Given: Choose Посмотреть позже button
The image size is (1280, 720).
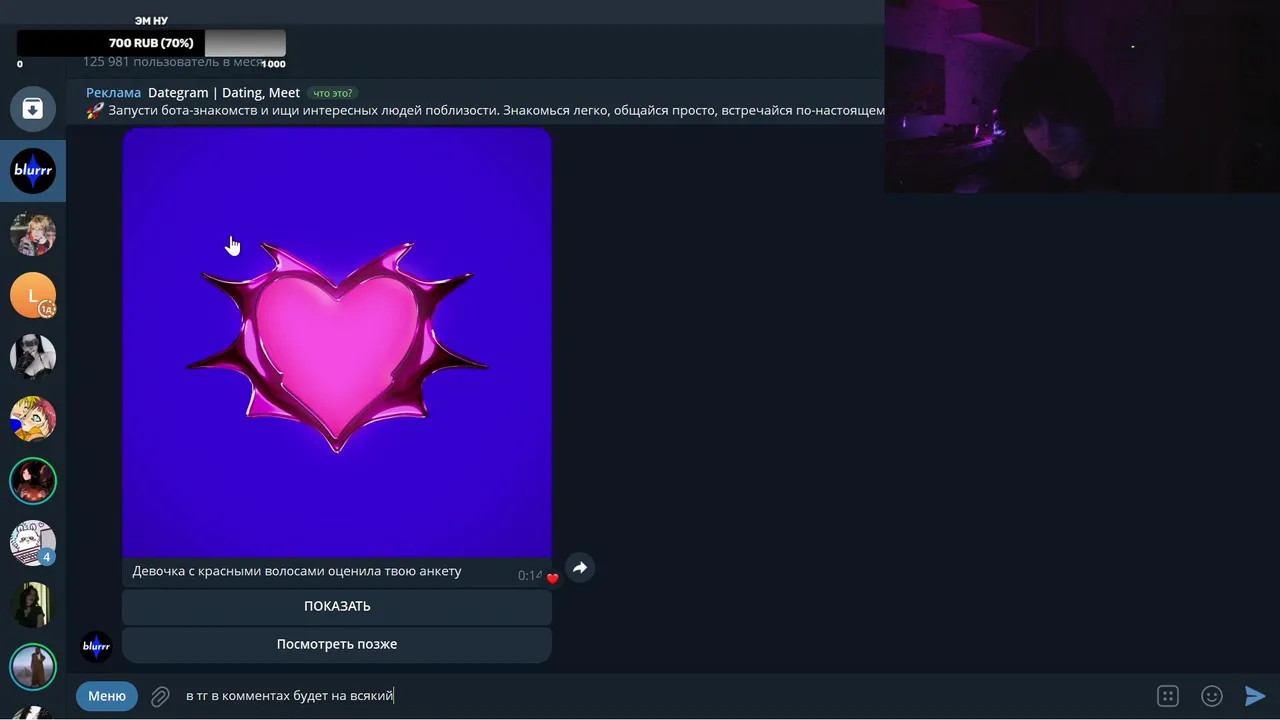Looking at the screenshot, I should click(337, 644).
